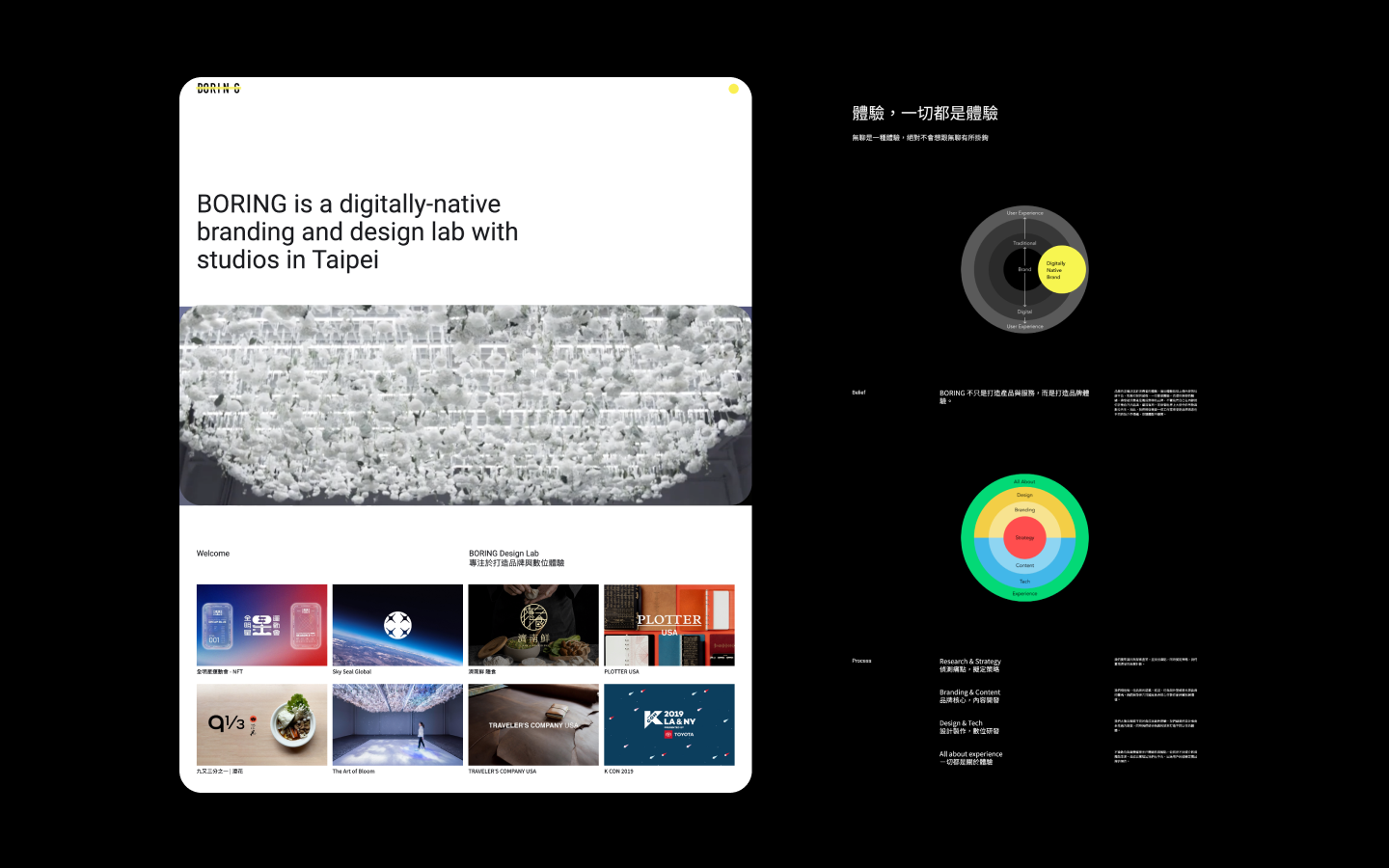The image size is (1389, 868).
Task: Open the 全明星運動會 NFT project thumbnail
Action: coord(261,625)
